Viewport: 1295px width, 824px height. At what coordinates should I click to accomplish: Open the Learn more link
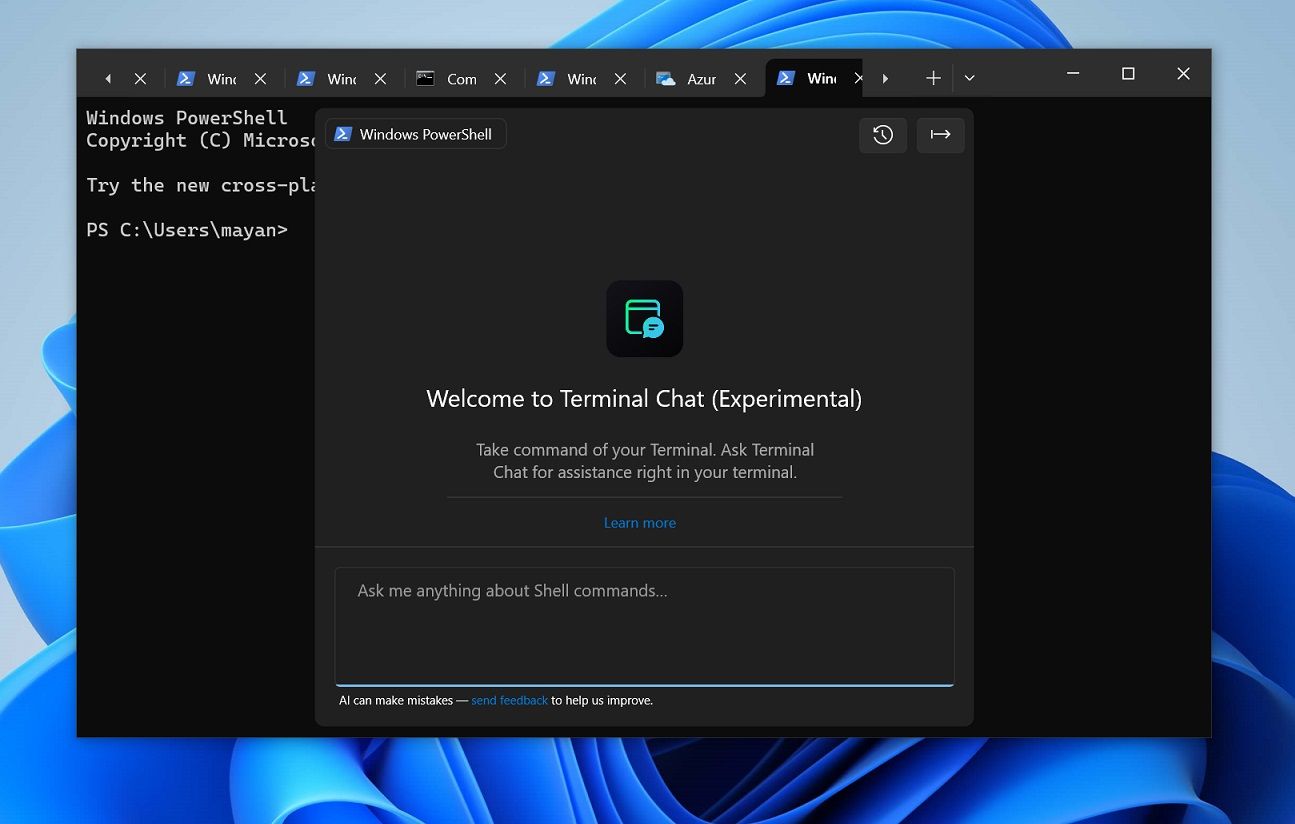[x=640, y=522]
